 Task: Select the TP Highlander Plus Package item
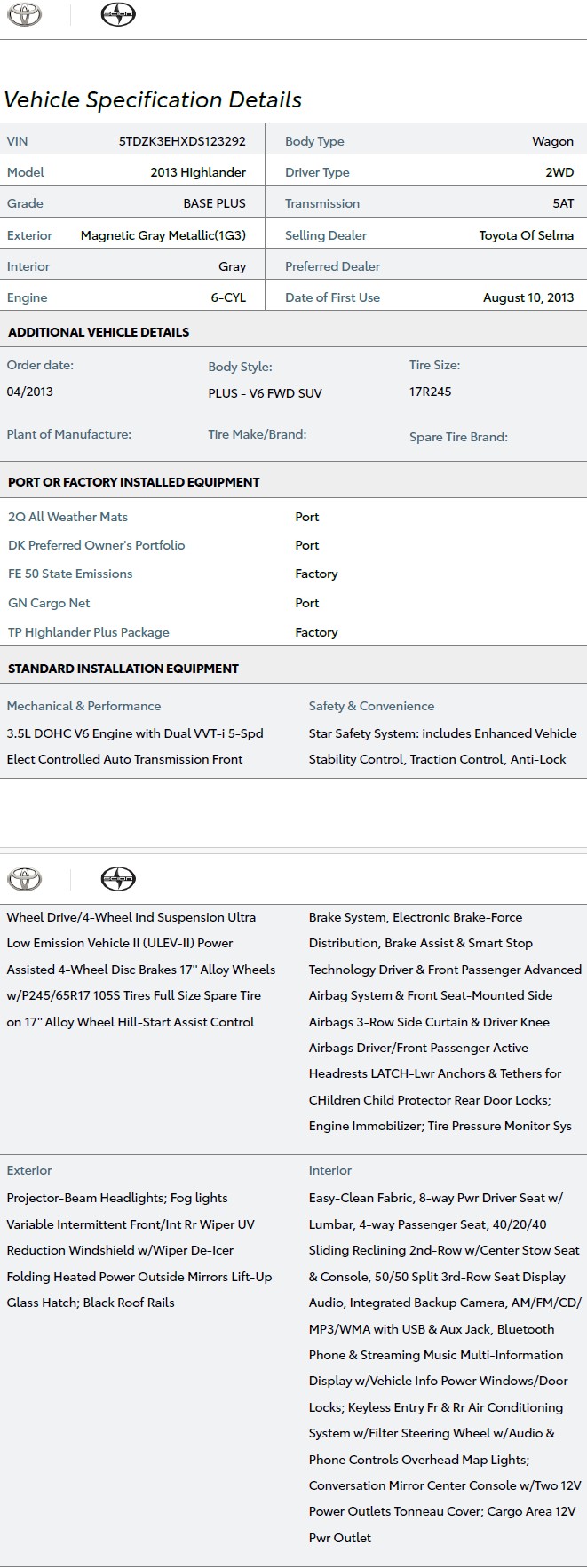89,632
